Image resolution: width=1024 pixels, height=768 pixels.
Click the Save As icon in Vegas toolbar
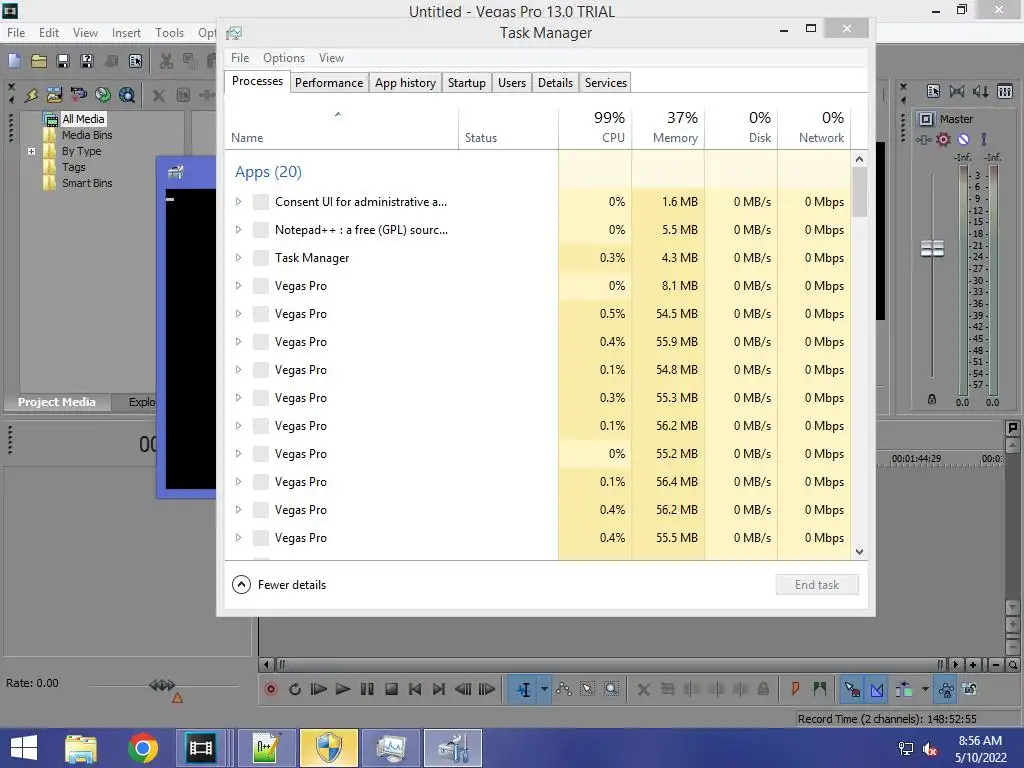point(87,61)
